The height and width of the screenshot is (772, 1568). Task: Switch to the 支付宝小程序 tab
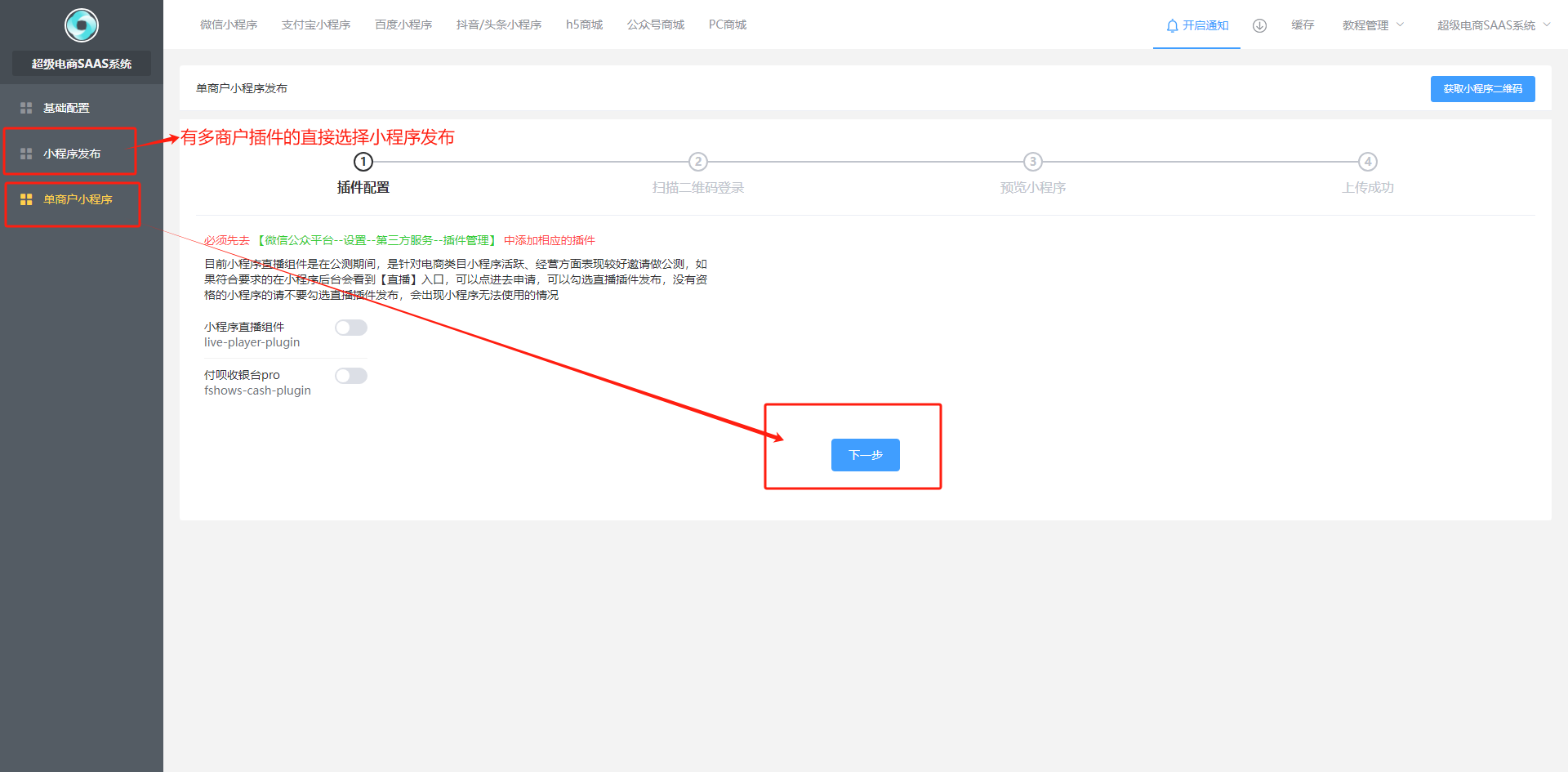pos(316,25)
